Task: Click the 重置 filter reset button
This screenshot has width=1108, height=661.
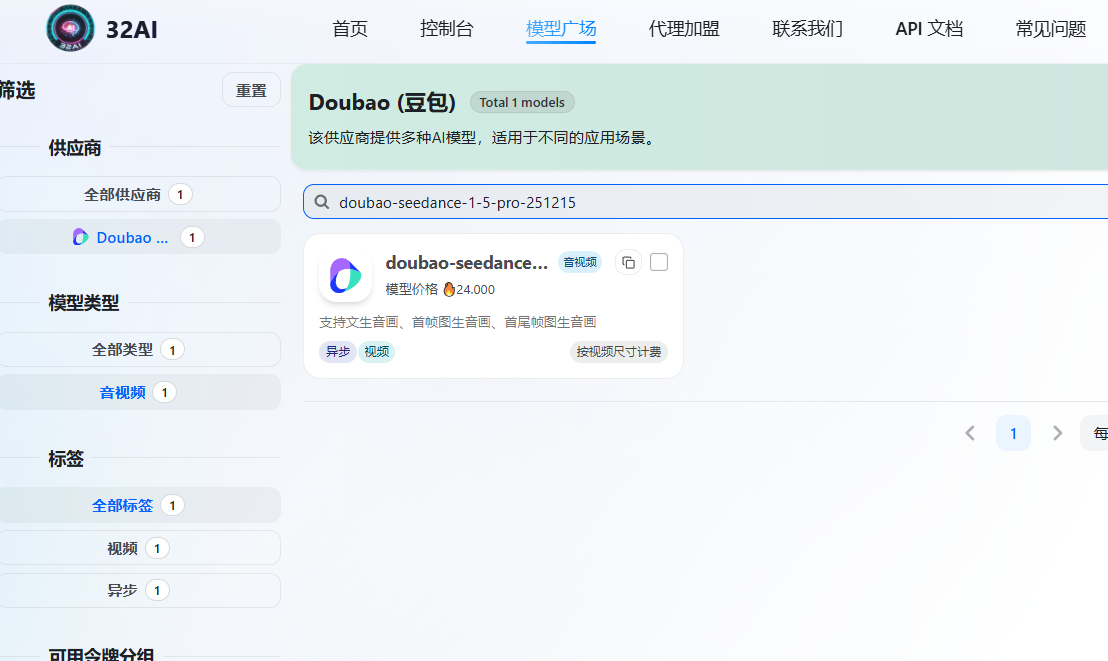Action: (x=252, y=90)
